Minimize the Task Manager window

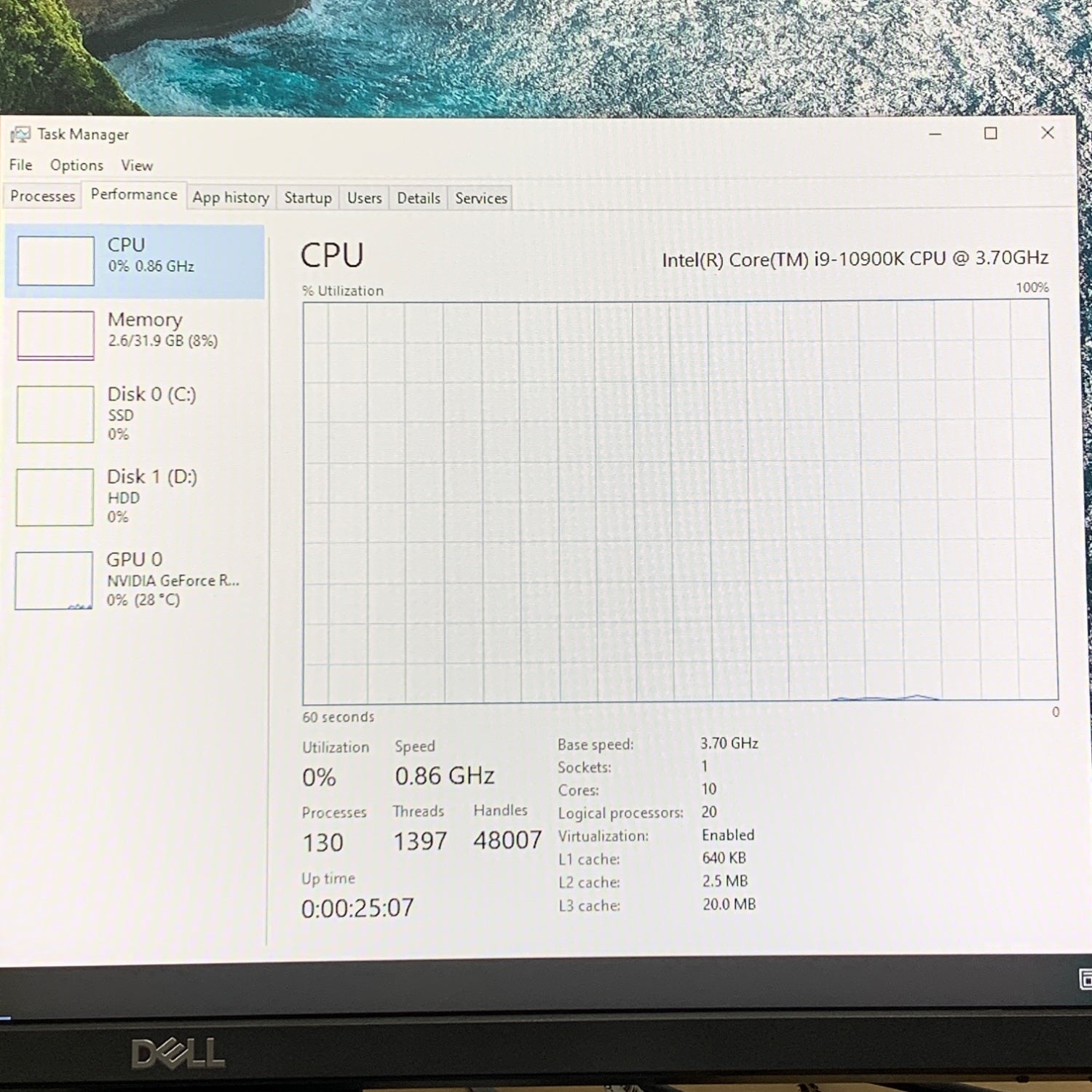coord(935,134)
